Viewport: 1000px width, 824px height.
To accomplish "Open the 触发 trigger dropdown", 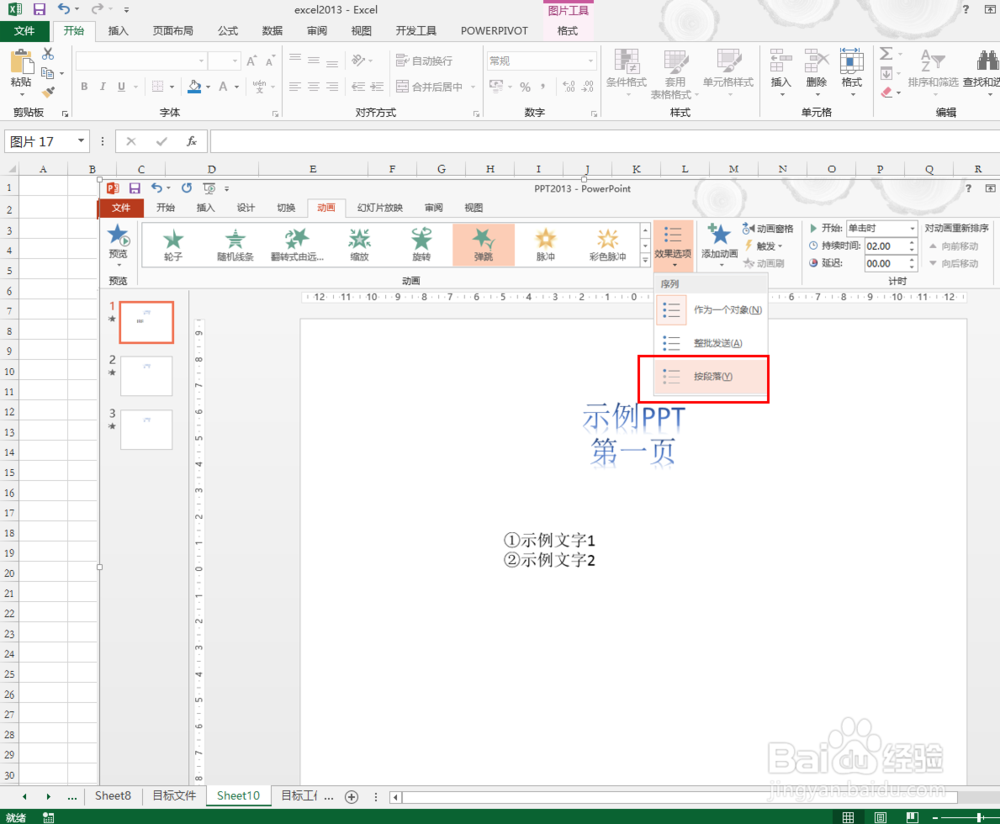I will (763, 246).
